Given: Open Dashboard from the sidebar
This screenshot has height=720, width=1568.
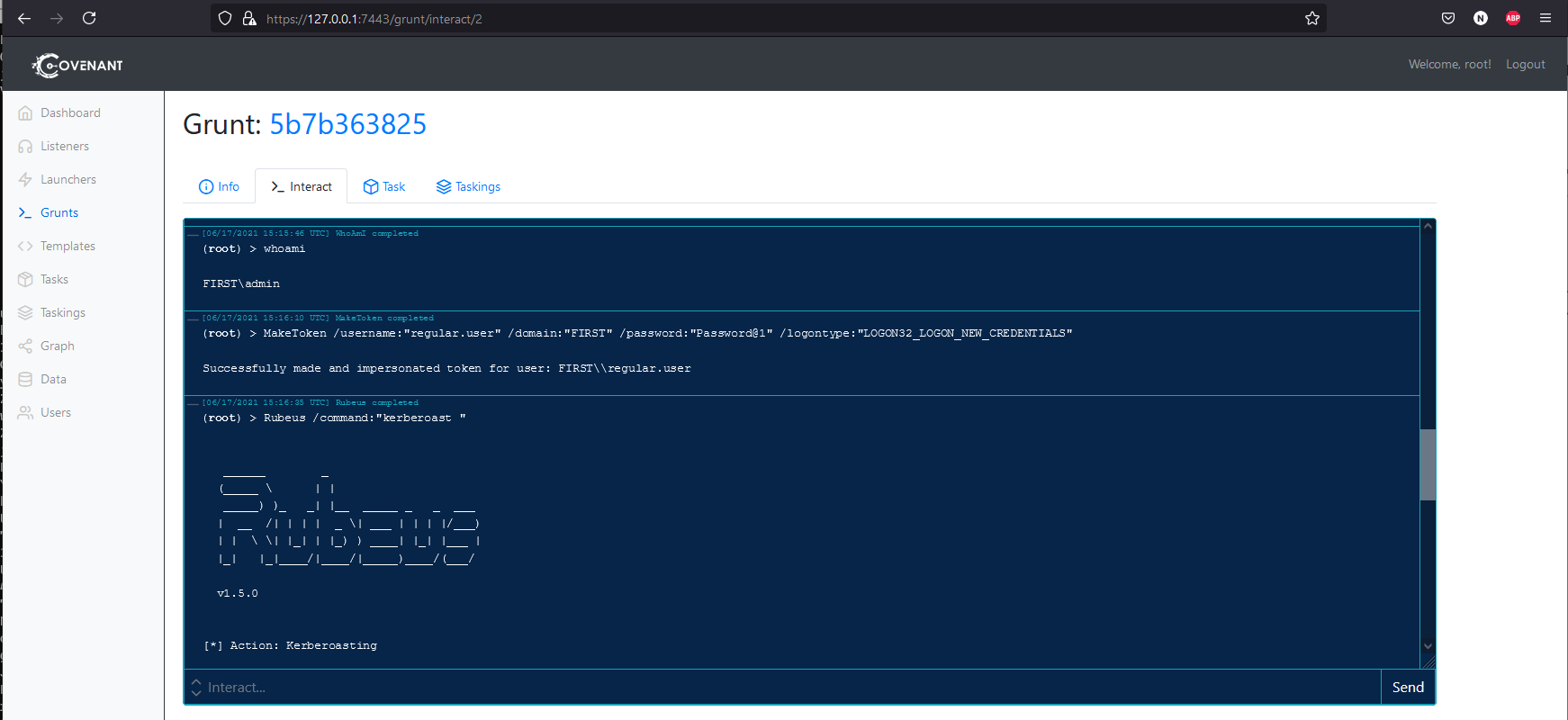Looking at the screenshot, I should tap(70, 113).
